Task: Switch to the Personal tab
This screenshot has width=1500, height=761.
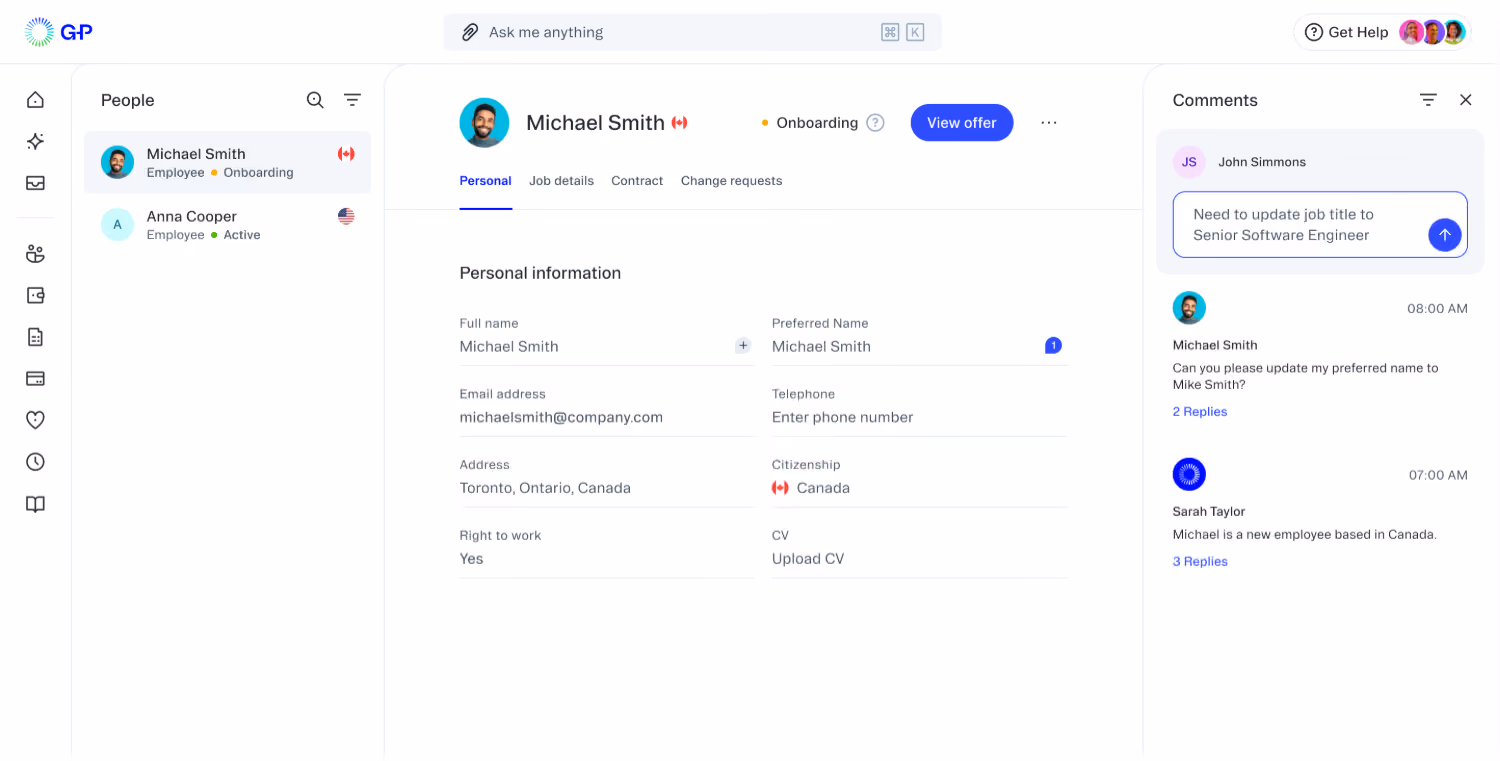Action: 485,181
